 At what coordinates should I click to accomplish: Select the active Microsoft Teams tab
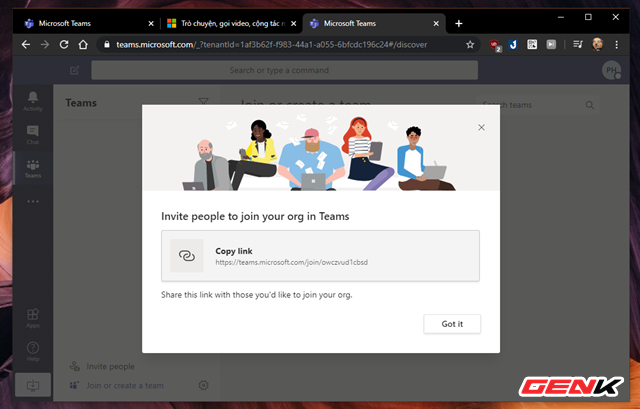[x=373, y=23]
